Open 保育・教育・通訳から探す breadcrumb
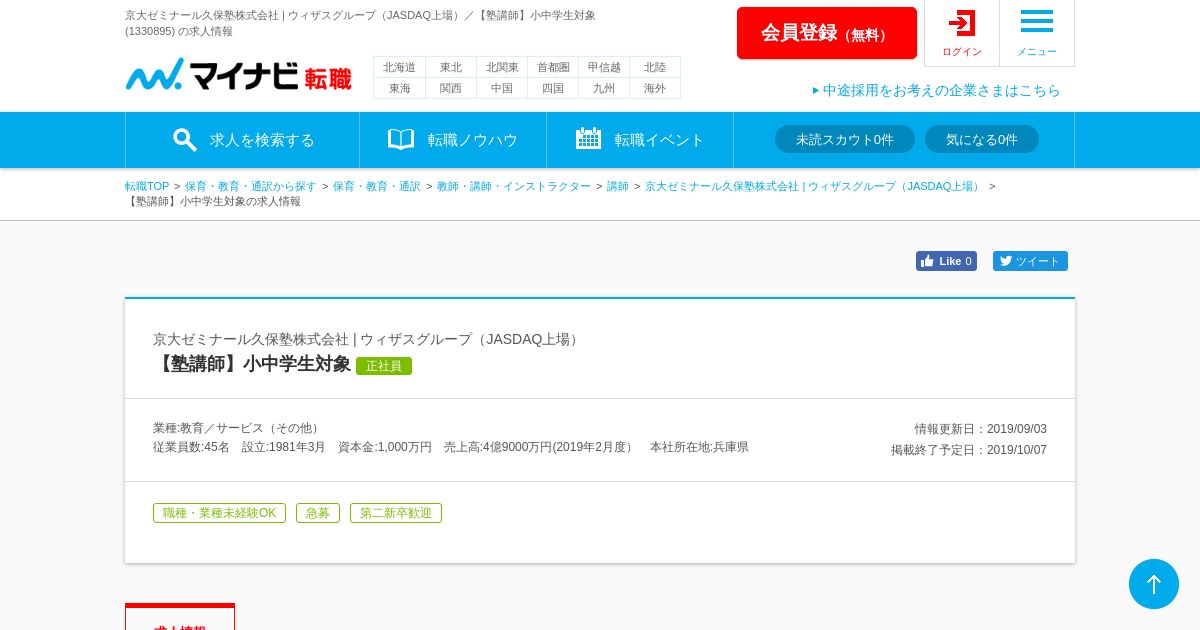1200x630 pixels. (x=251, y=186)
